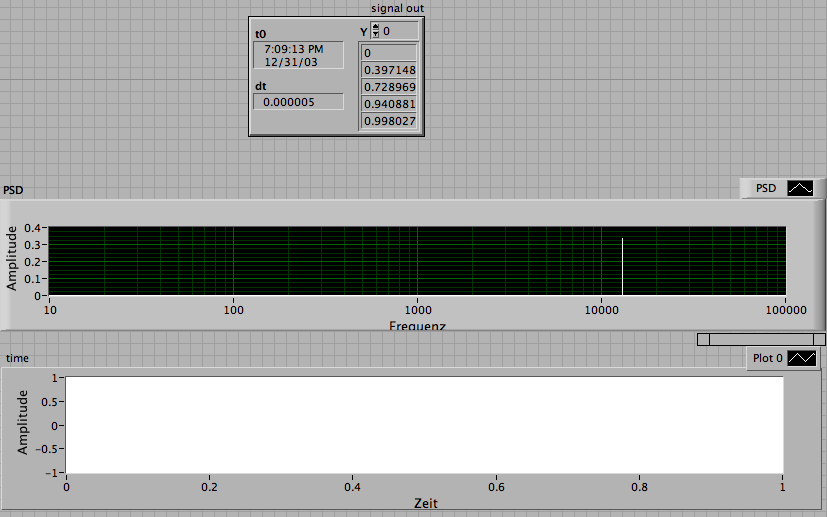Click the Plot 0 legend label
Screen dimensions: 827x517
tap(768, 358)
